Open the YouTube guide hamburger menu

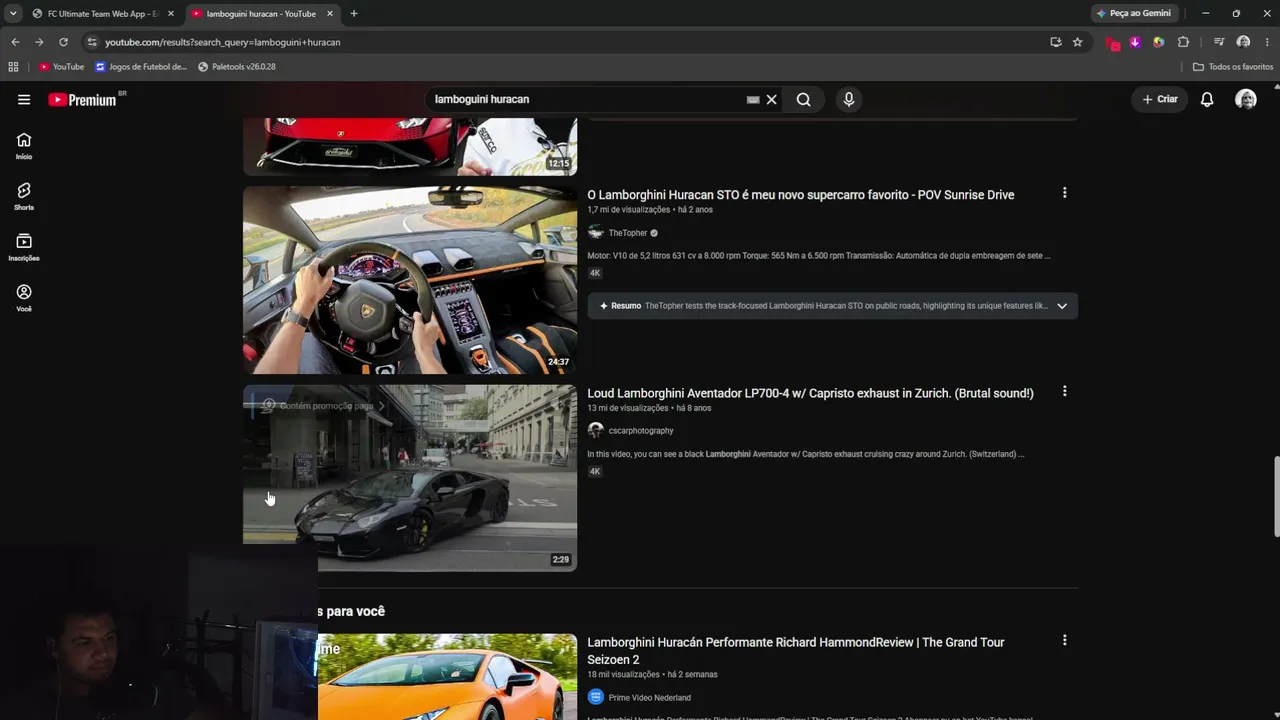pyautogui.click(x=24, y=99)
